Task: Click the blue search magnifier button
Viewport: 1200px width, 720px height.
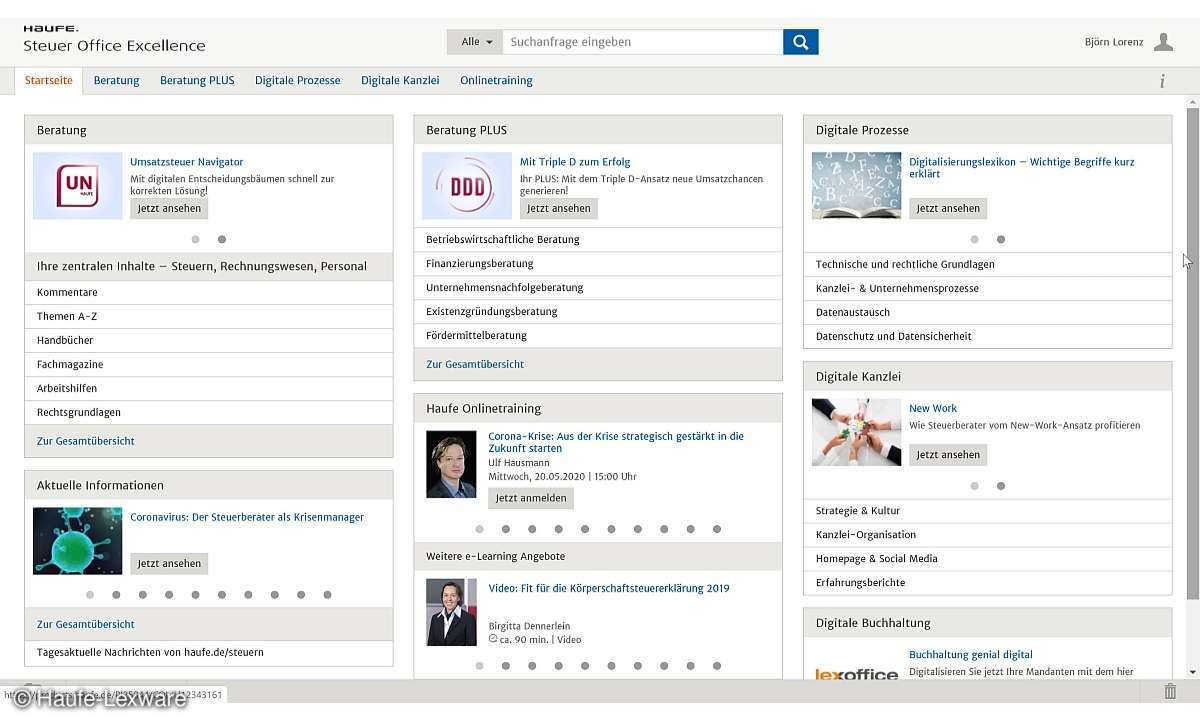Action: 800,42
